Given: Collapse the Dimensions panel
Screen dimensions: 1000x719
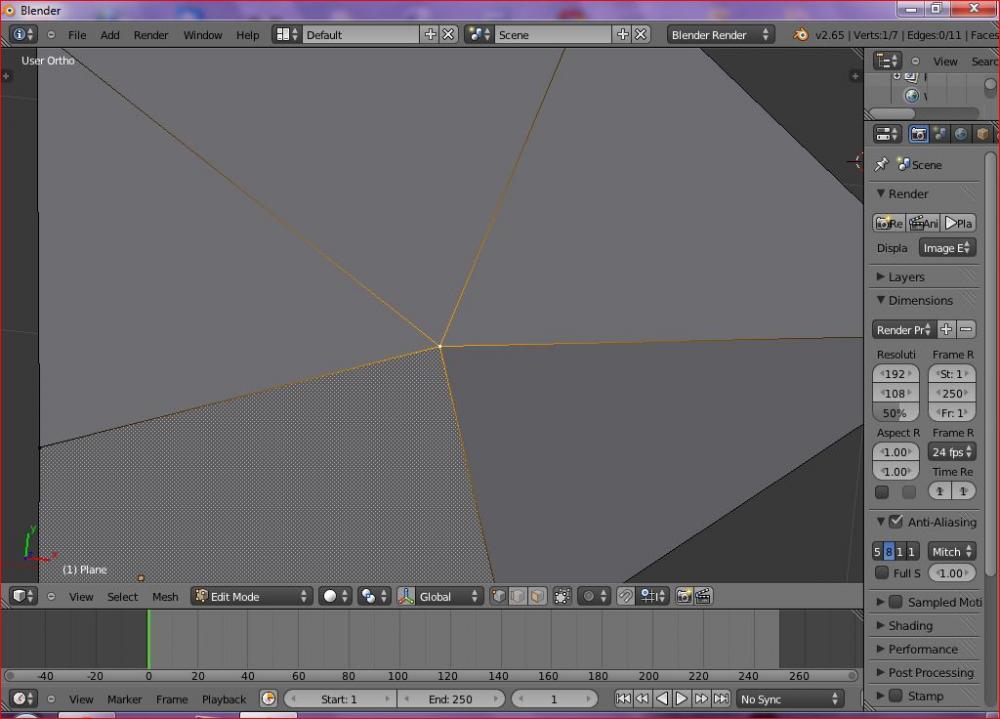Looking at the screenshot, I should (x=915, y=300).
